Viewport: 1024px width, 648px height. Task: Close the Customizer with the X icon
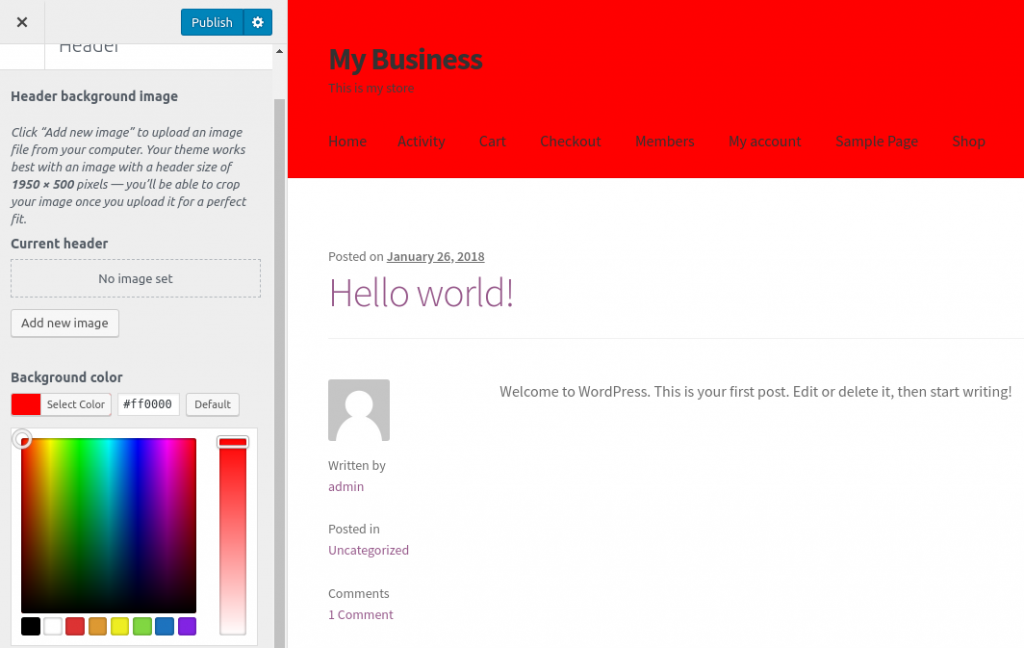click(22, 22)
